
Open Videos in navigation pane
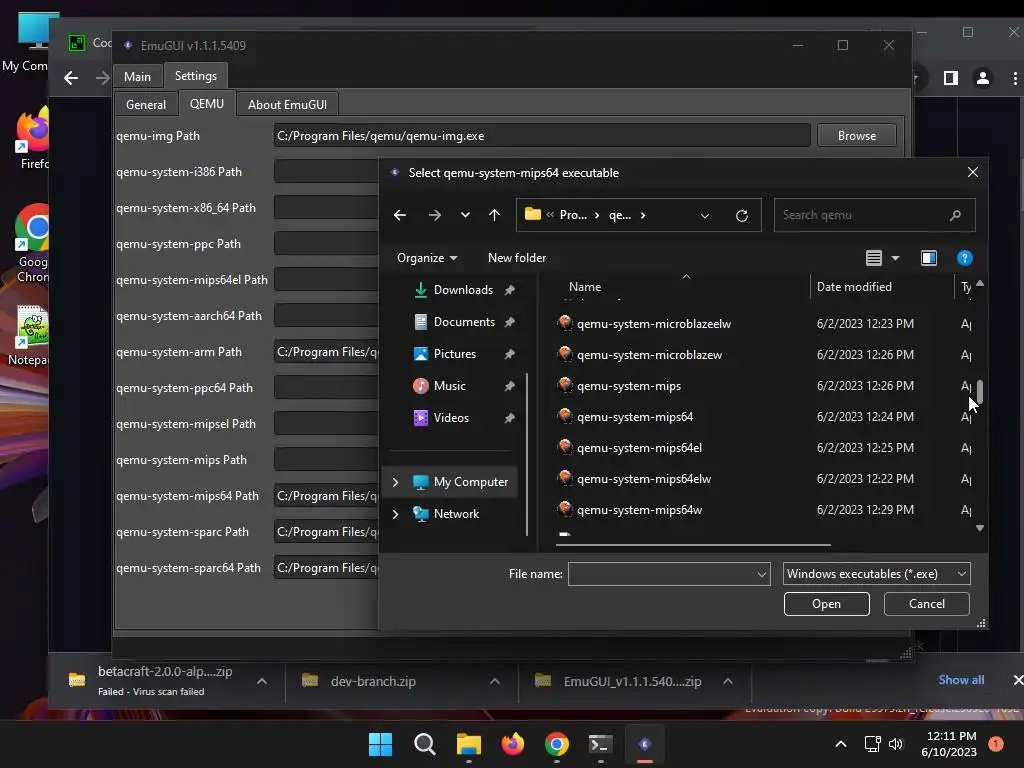click(x=451, y=418)
